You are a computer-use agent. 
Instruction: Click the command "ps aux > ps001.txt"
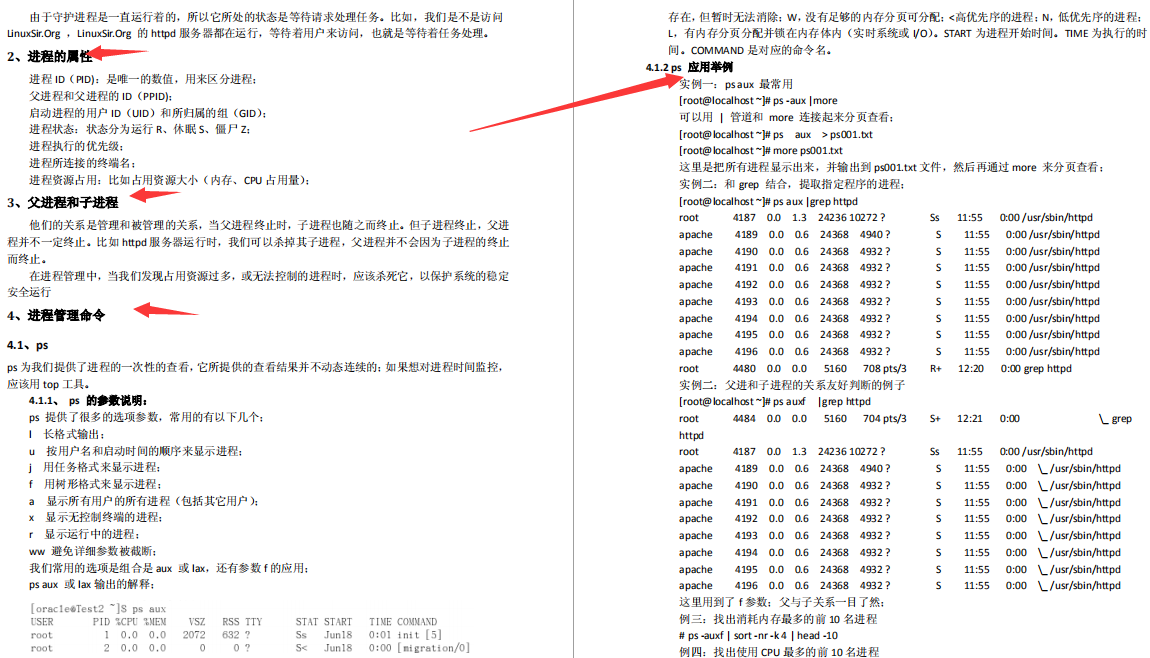click(x=823, y=134)
